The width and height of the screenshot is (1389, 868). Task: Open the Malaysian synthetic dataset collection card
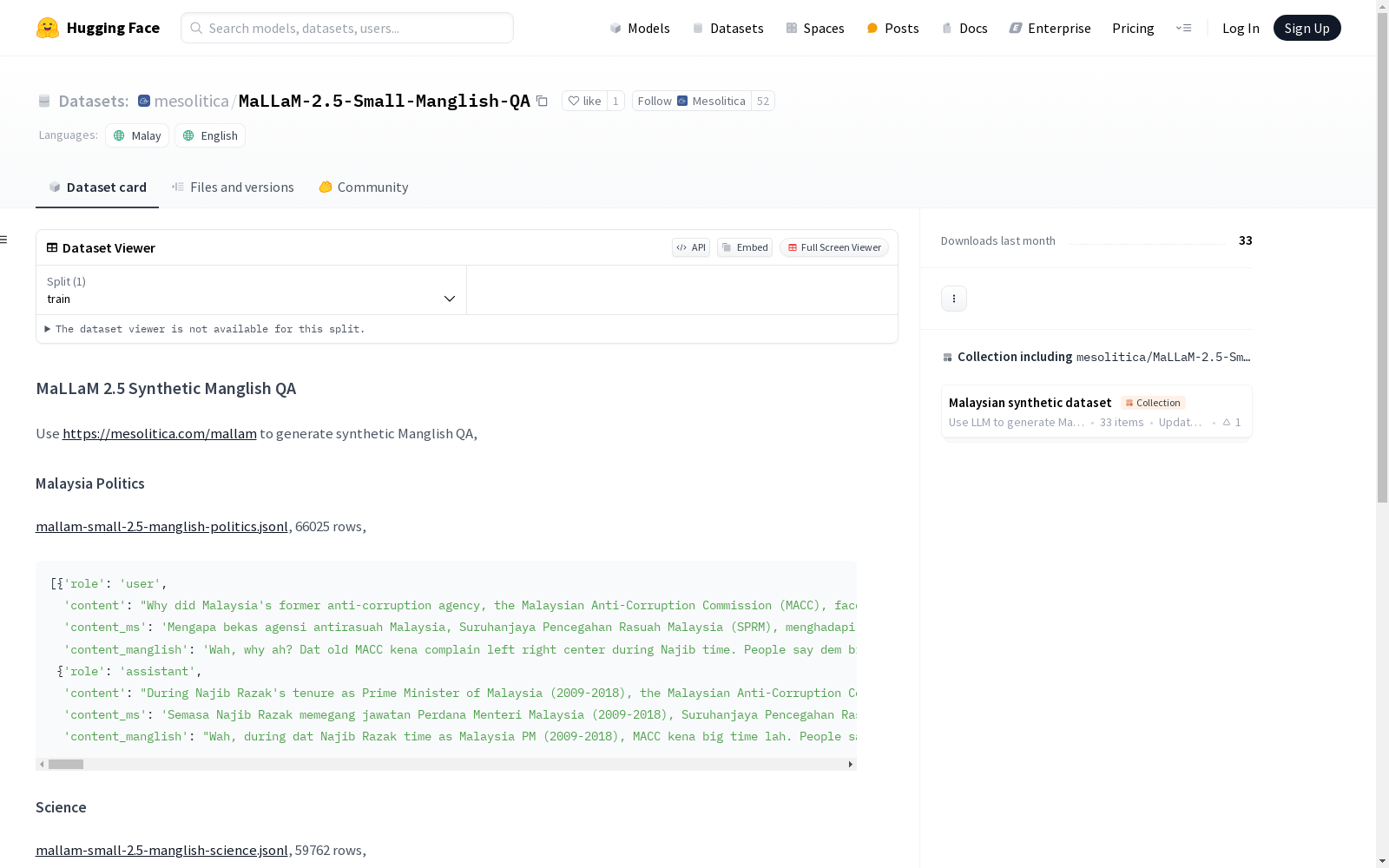click(1096, 412)
